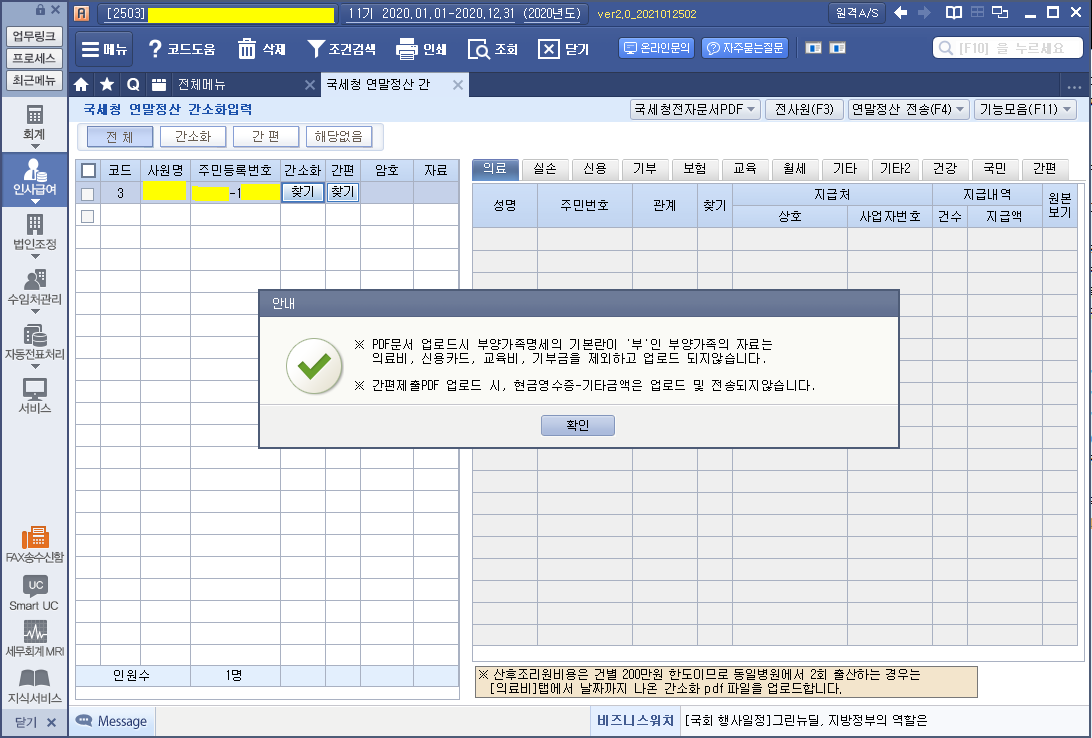
Task: Click the right split layout icon
Action: (x=837, y=48)
